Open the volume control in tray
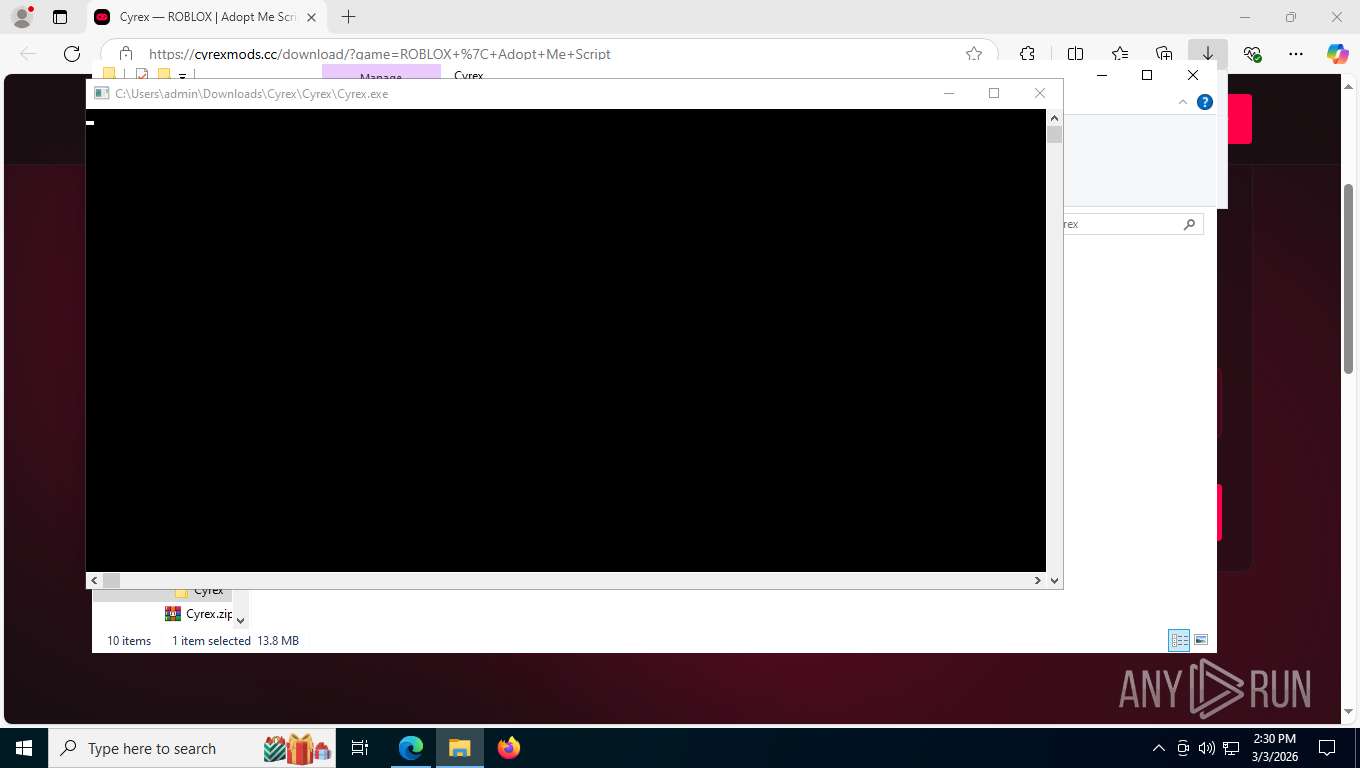The height and width of the screenshot is (768, 1360). (1207, 748)
